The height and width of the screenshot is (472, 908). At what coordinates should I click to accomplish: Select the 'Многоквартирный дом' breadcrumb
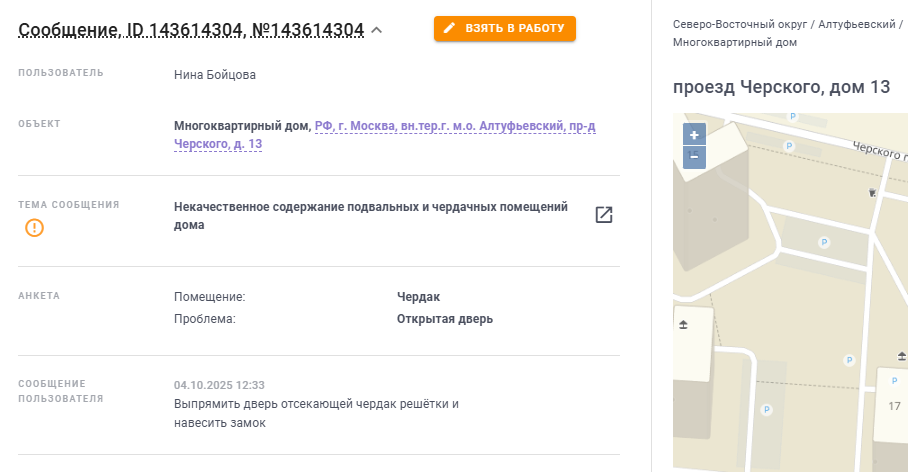tap(735, 43)
